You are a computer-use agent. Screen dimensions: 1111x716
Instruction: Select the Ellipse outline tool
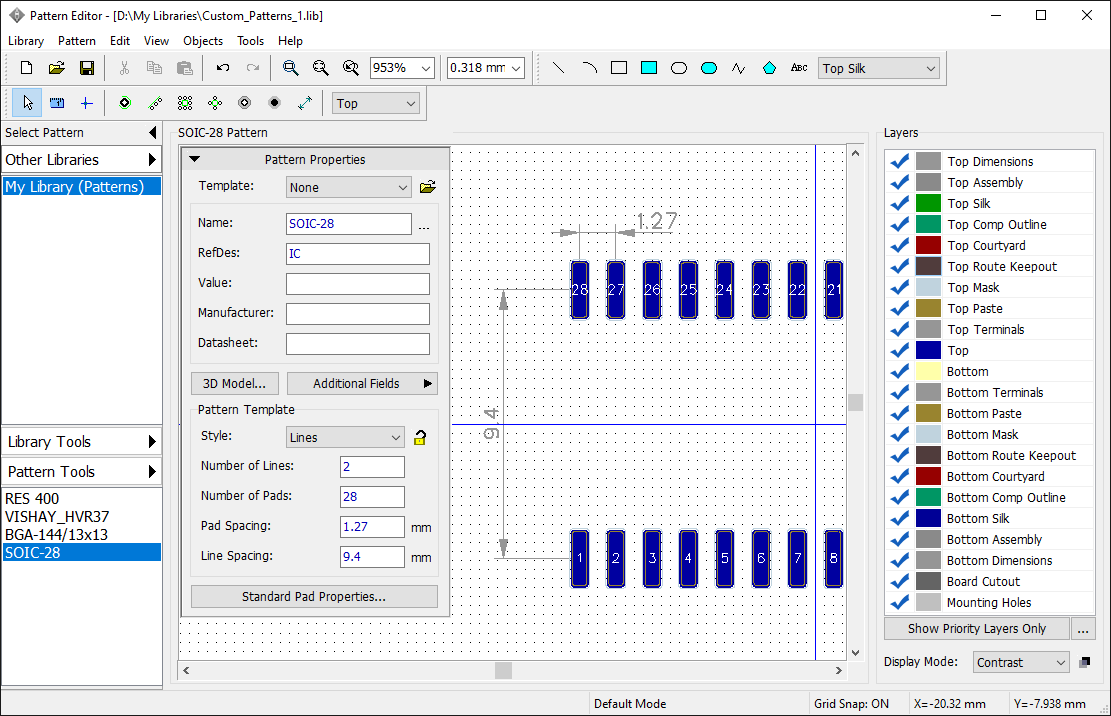click(x=679, y=68)
